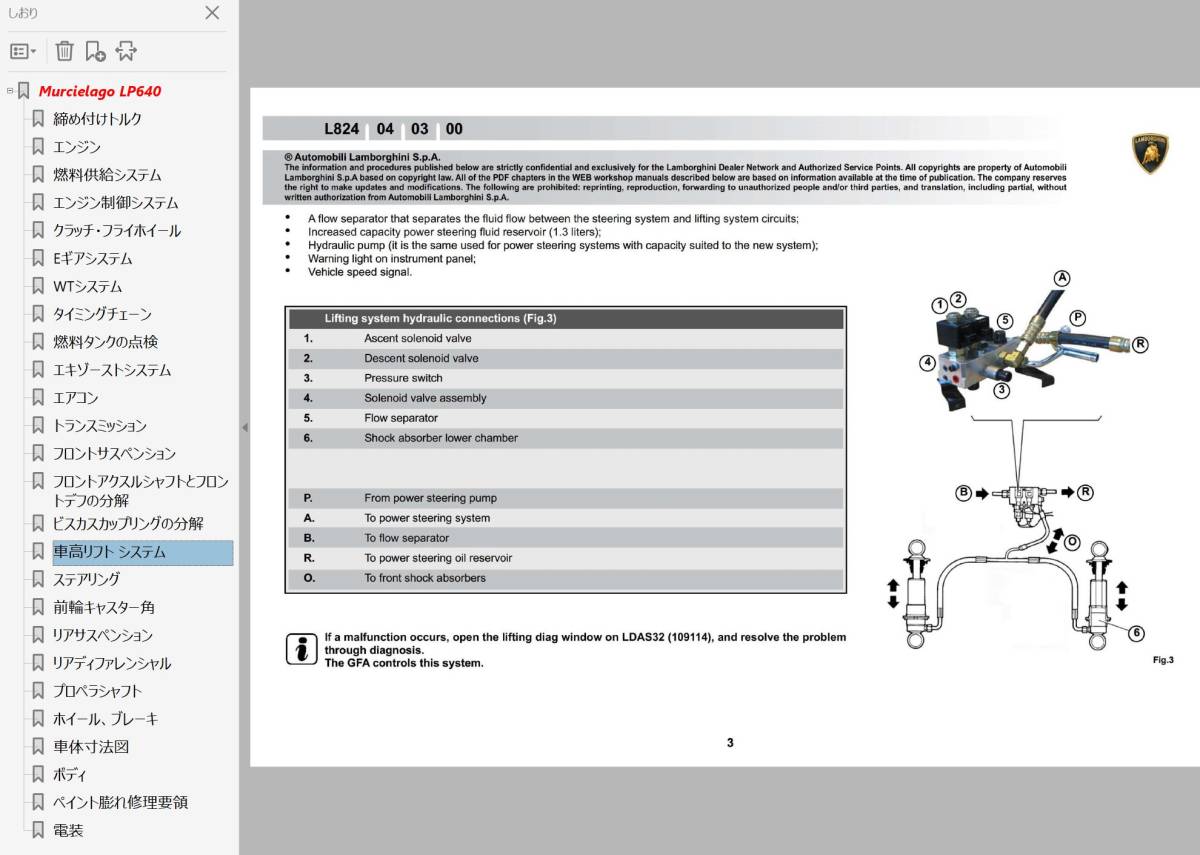The height and width of the screenshot is (855, 1200).
Task: Close the しおり bookmarks panel
Action: click(x=212, y=13)
